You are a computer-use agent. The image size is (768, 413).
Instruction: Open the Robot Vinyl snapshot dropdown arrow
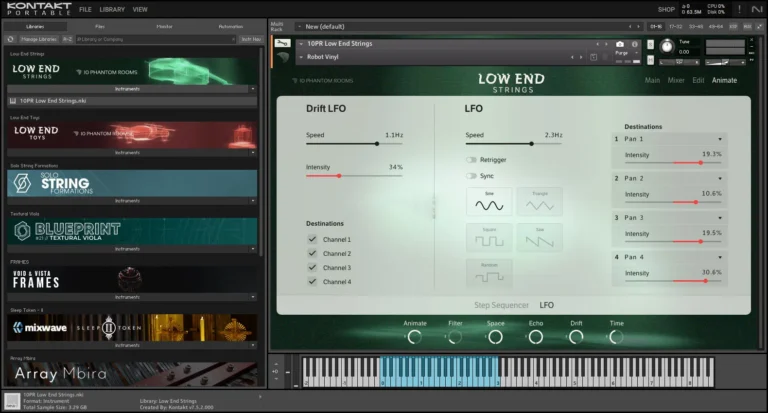(x=301, y=57)
